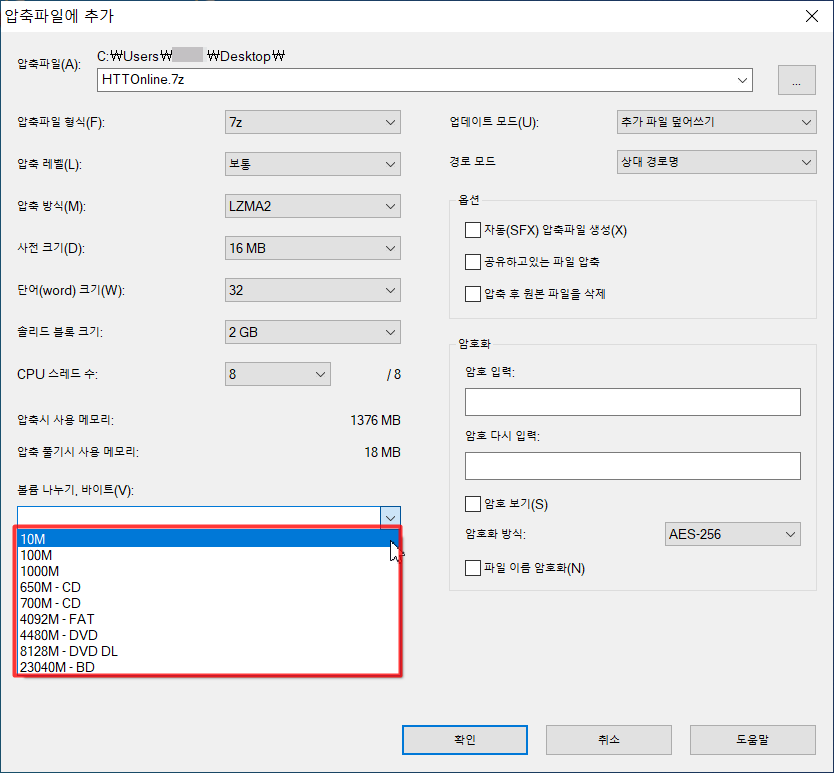This screenshot has width=834, height=773.
Task: Click the 도움말 button
Action: click(753, 739)
